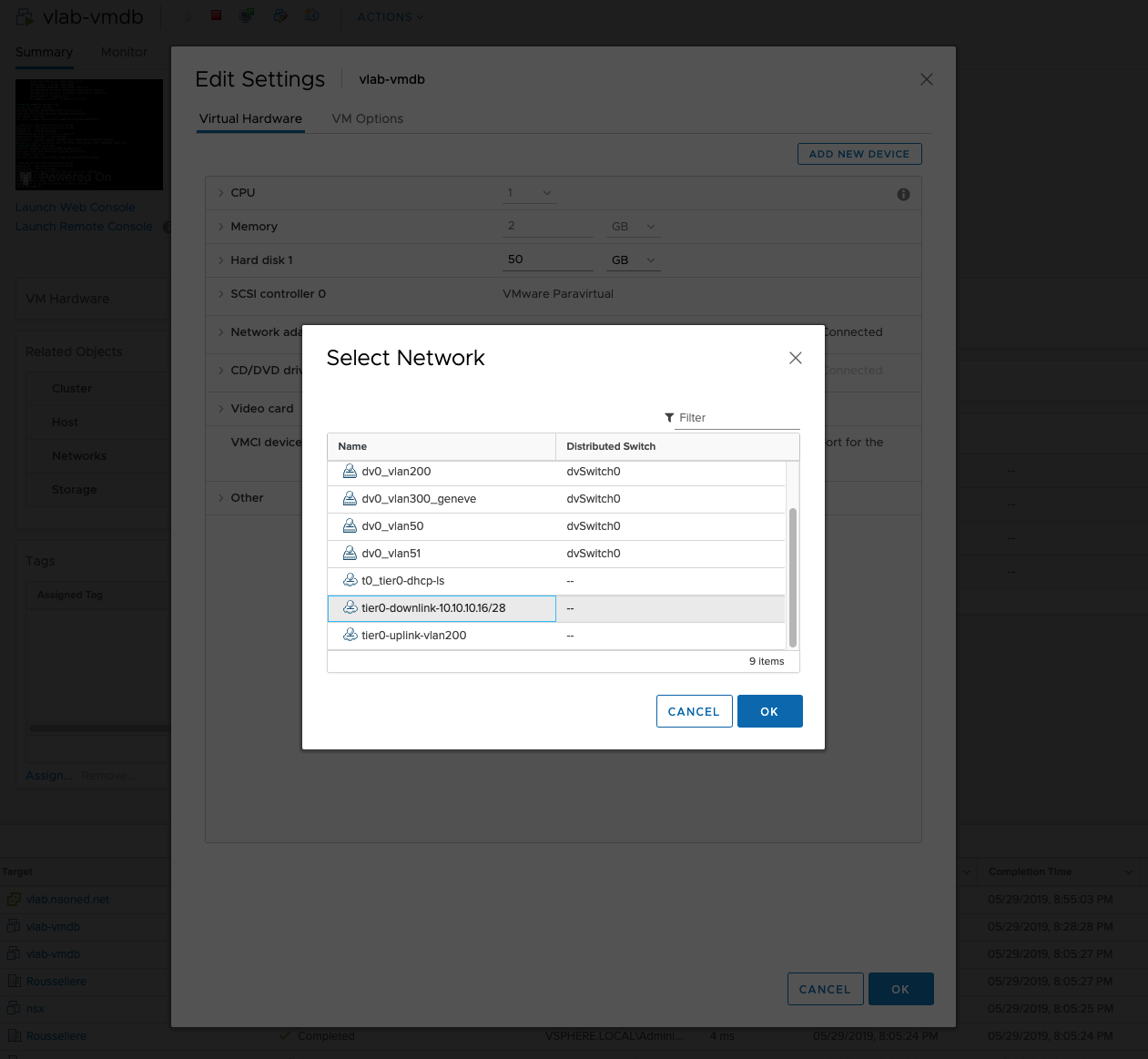1148x1059 pixels.
Task: Click the CPU info icon
Action: point(903,194)
